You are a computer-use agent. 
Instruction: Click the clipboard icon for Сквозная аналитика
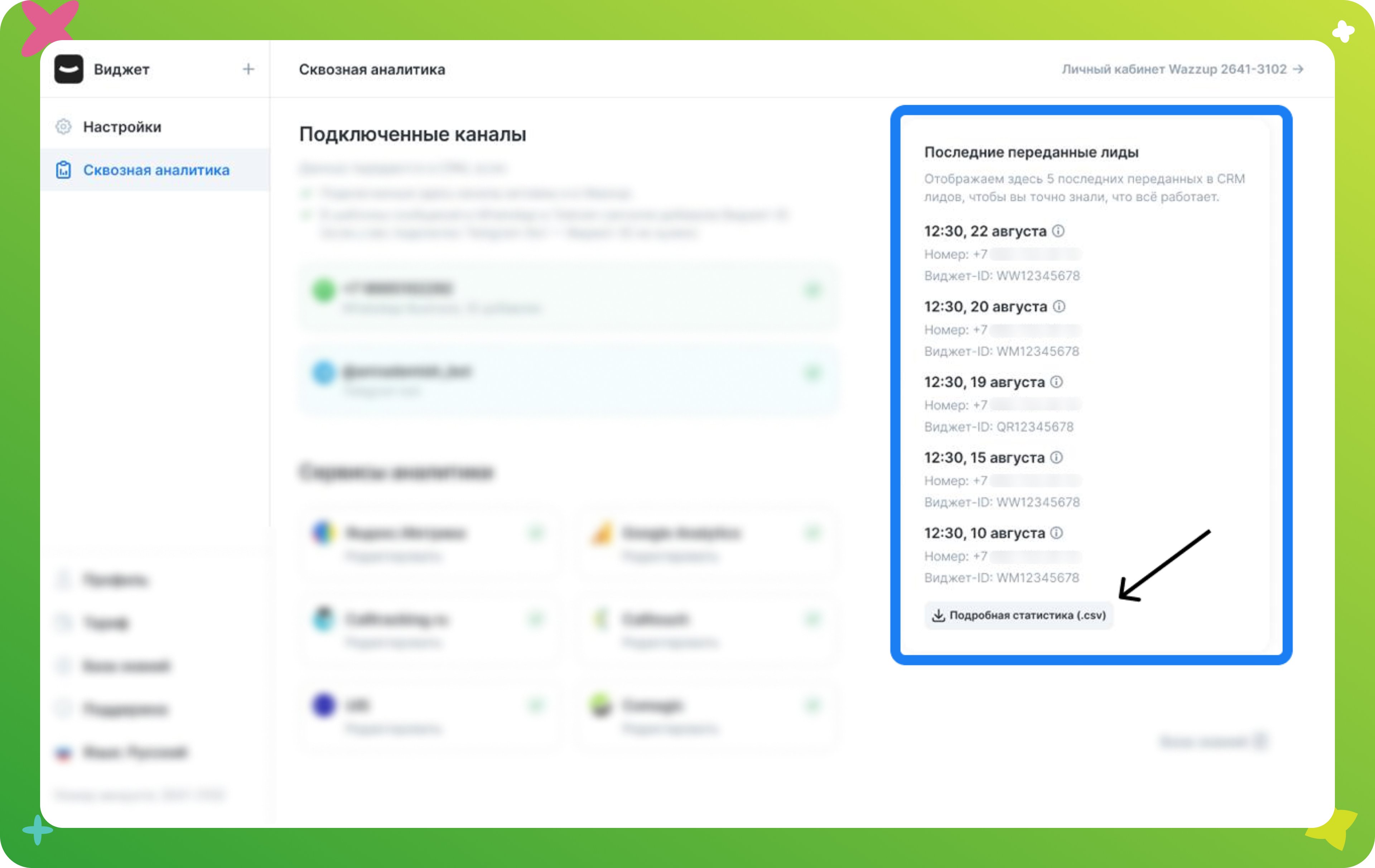coord(63,170)
